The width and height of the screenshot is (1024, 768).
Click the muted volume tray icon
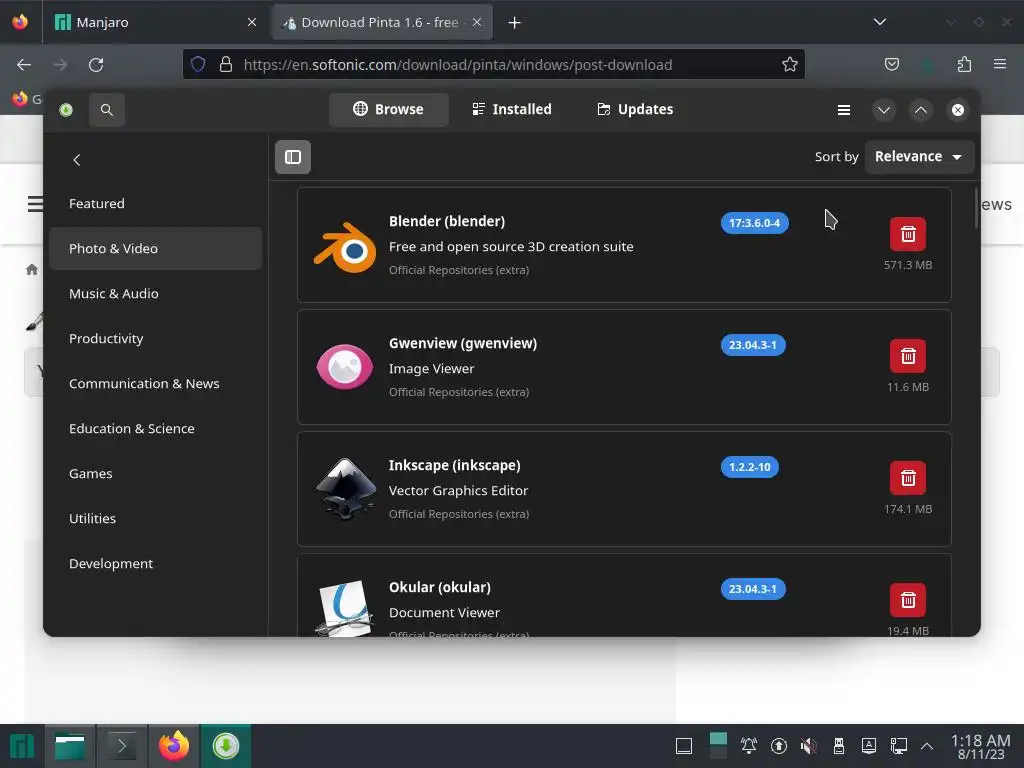808,746
